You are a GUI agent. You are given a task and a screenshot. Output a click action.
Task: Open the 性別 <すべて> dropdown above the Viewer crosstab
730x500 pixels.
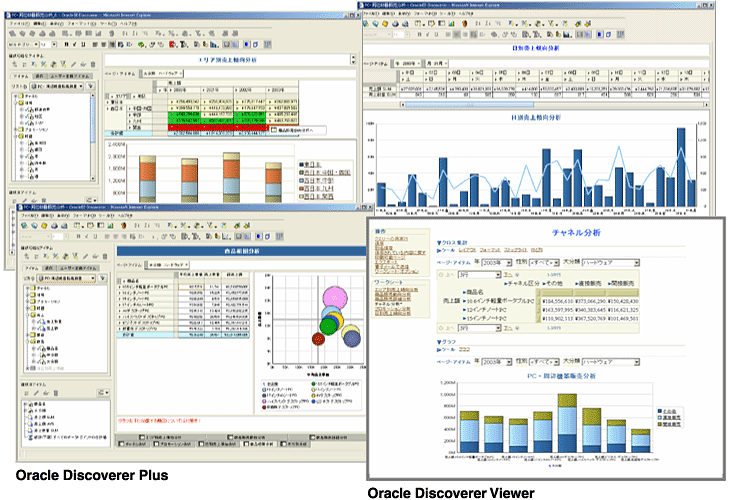pos(544,263)
